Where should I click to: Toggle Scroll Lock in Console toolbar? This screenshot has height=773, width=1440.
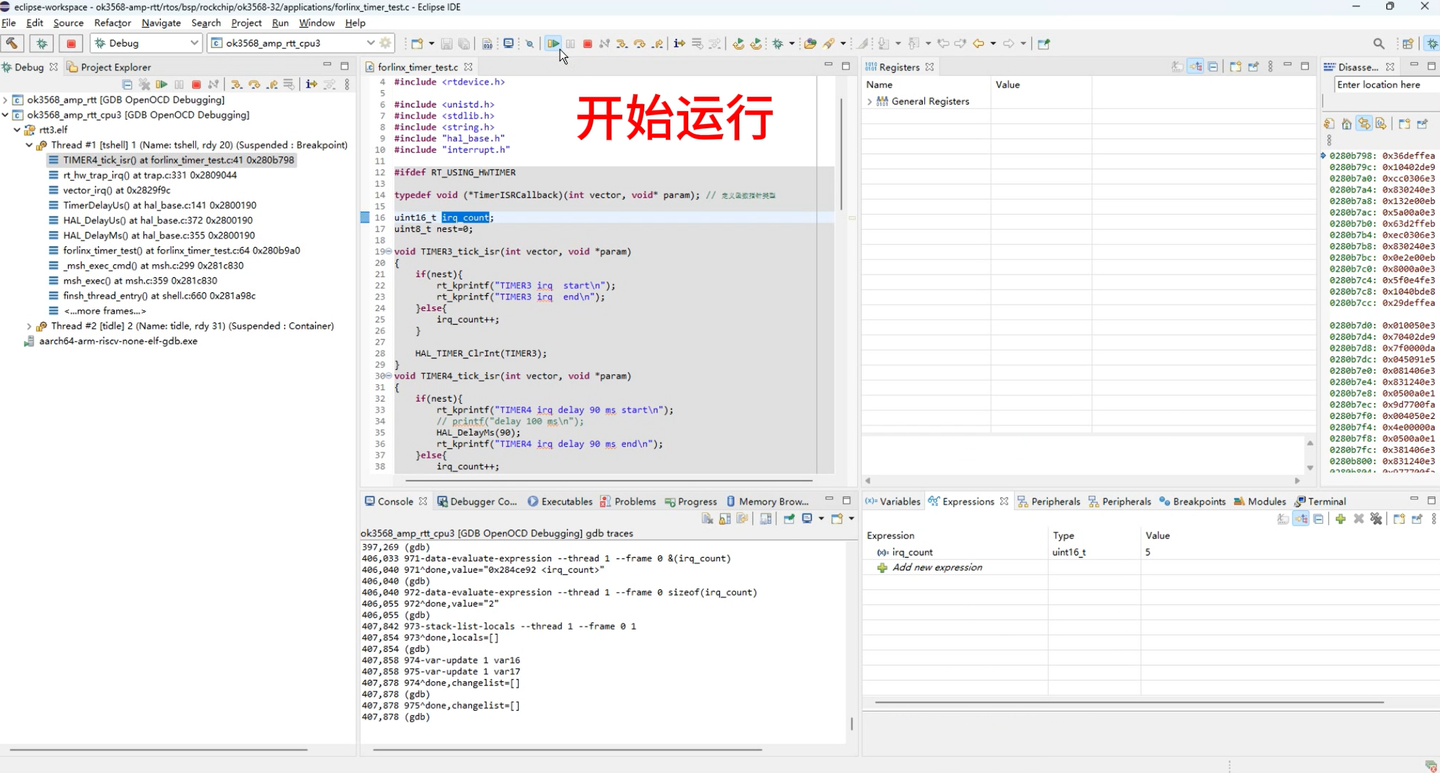[x=725, y=519]
